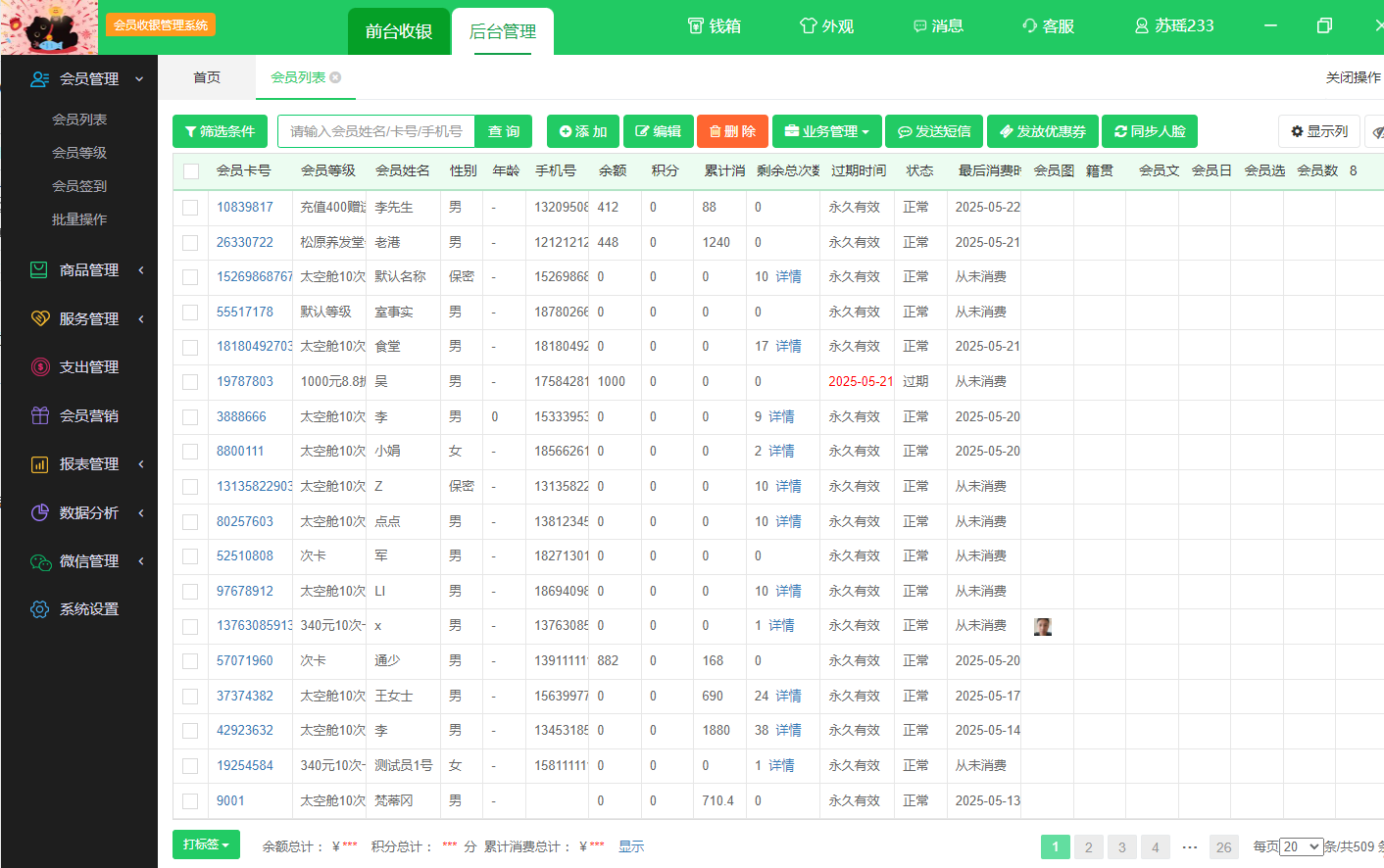Check the row for card 9001
This screenshot has width=1384, height=868.
[190, 801]
